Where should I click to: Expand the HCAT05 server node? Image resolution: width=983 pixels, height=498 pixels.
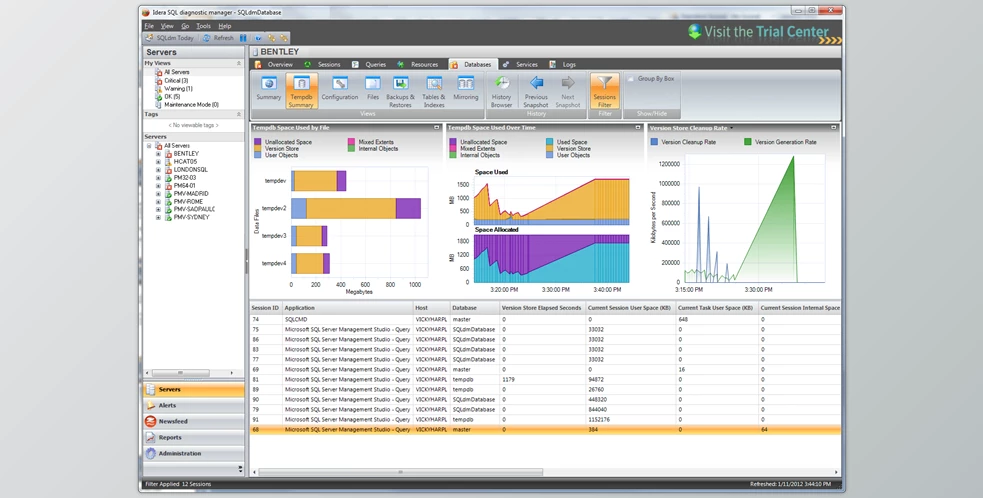(158, 162)
